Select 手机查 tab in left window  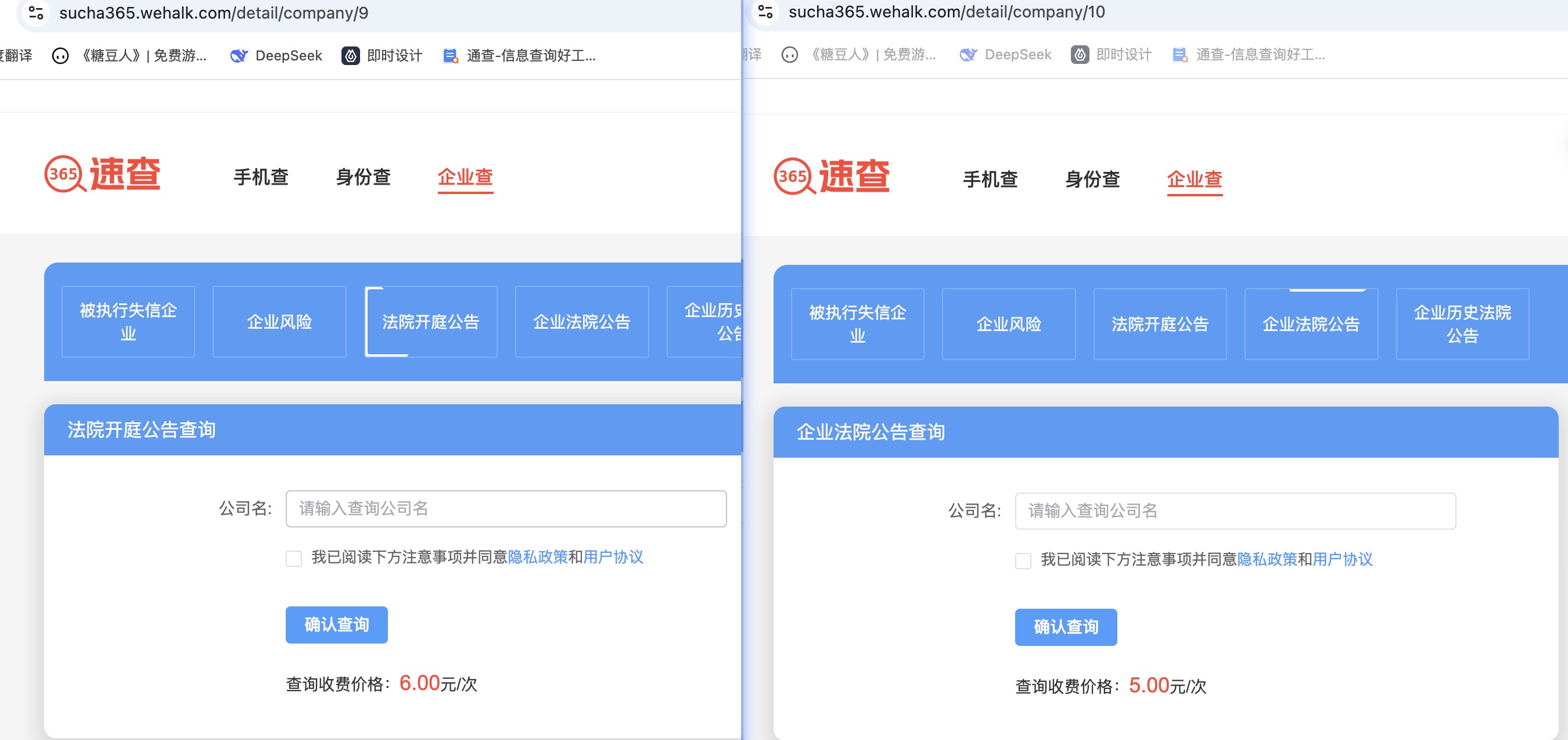pyautogui.click(x=261, y=177)
